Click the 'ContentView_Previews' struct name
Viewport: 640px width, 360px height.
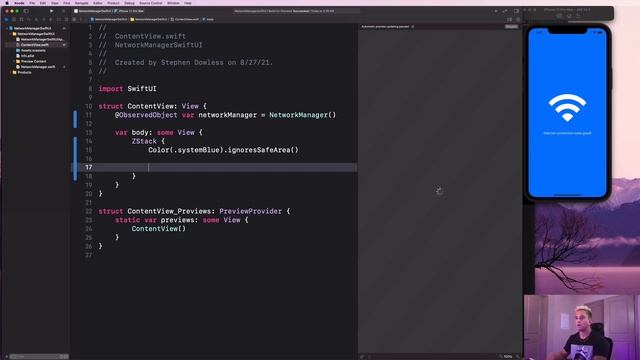tap(171, 211)
